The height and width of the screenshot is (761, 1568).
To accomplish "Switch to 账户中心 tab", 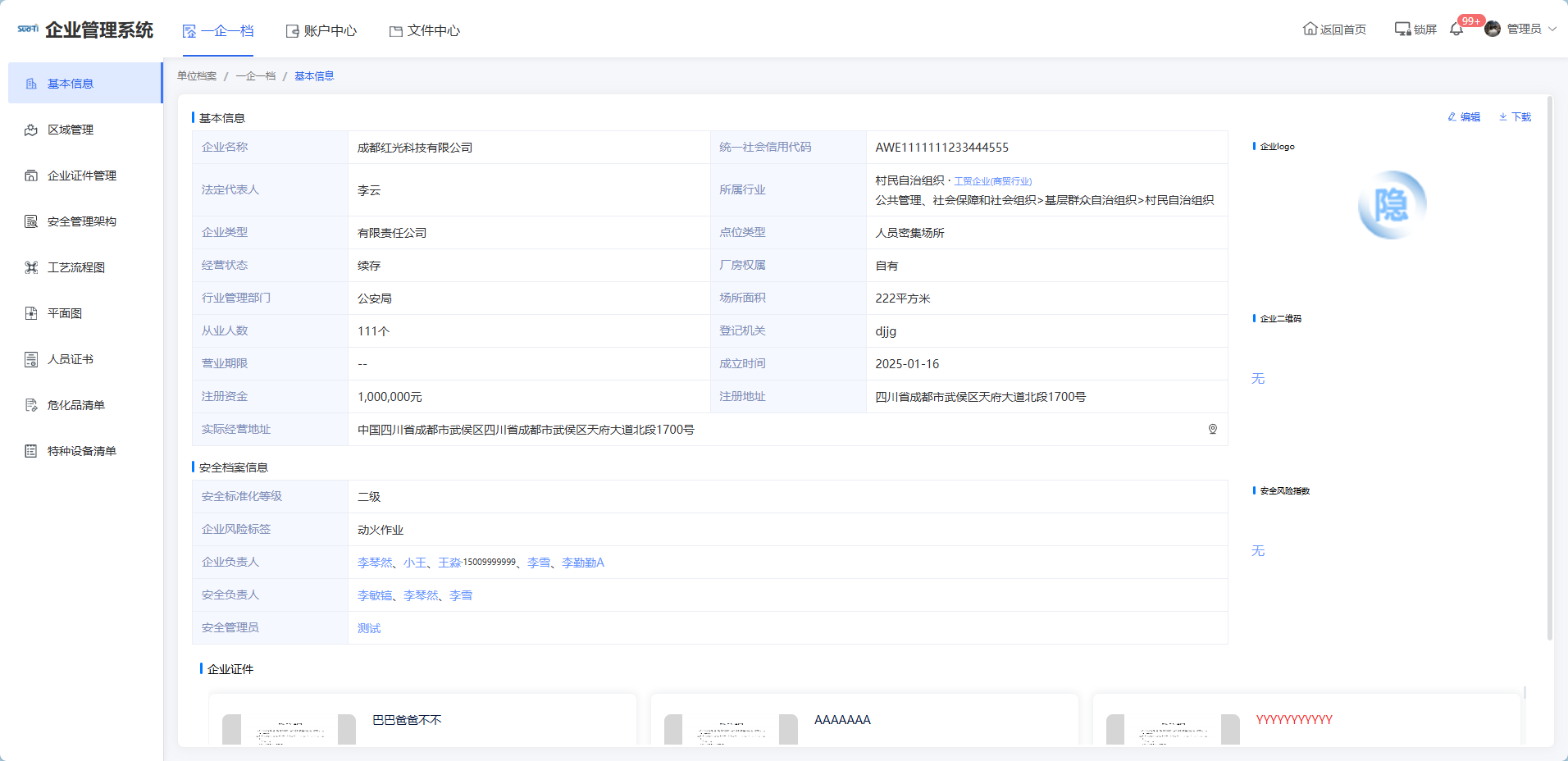I will coord(321,31).
